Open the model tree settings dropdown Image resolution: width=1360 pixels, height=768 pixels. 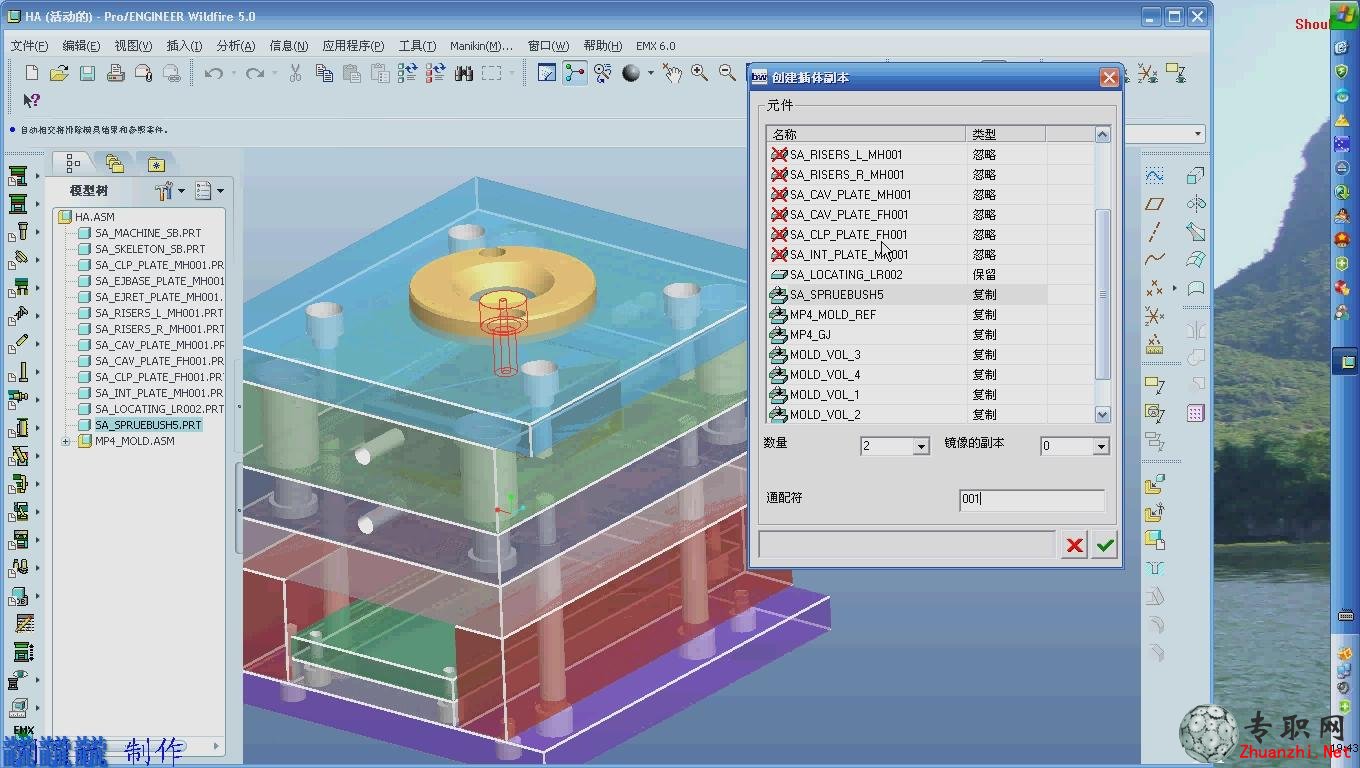170,190
